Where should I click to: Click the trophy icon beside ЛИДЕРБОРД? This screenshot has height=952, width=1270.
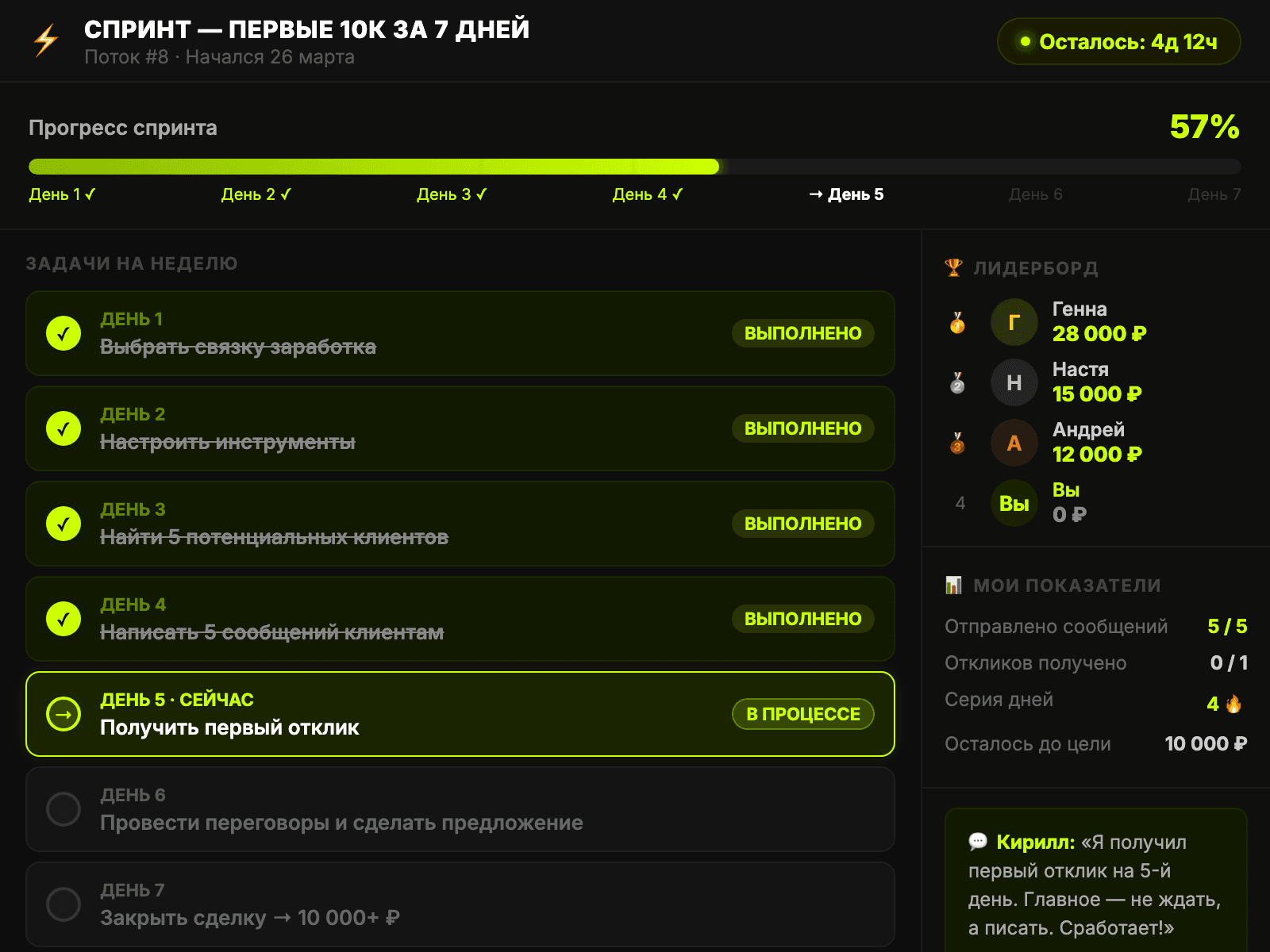click(953, 267)
